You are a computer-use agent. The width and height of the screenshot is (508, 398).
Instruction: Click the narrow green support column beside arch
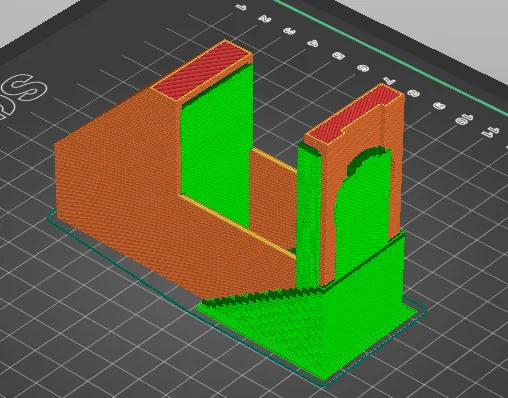[308, 217]
